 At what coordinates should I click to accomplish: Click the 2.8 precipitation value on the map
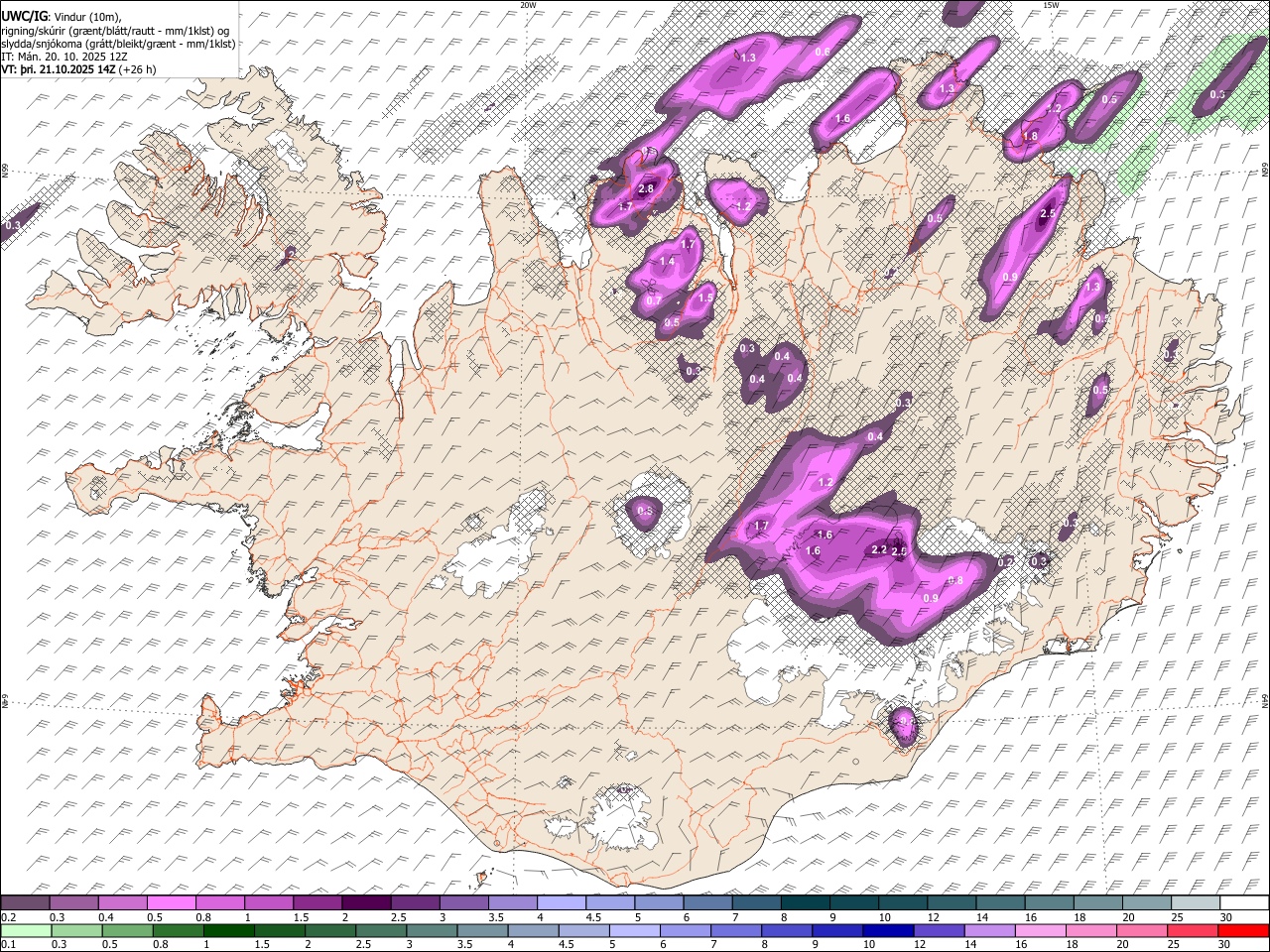[646, 188]
